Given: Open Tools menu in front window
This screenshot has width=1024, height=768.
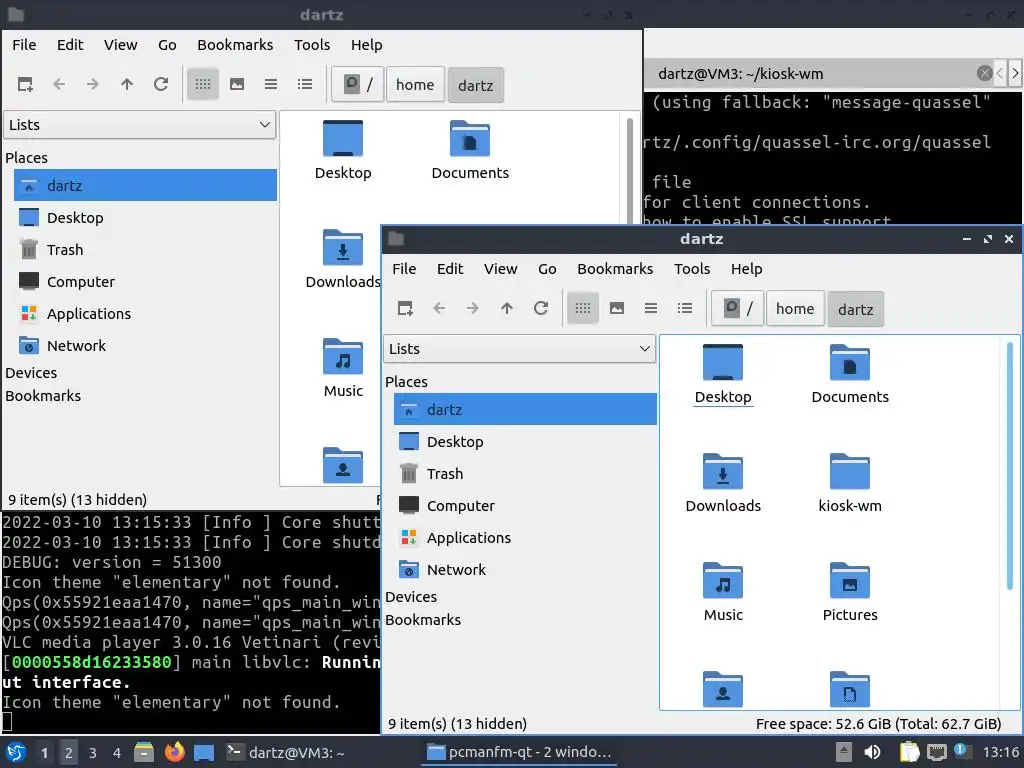Looking at the screenshot, I should click(x=692, y=269).
